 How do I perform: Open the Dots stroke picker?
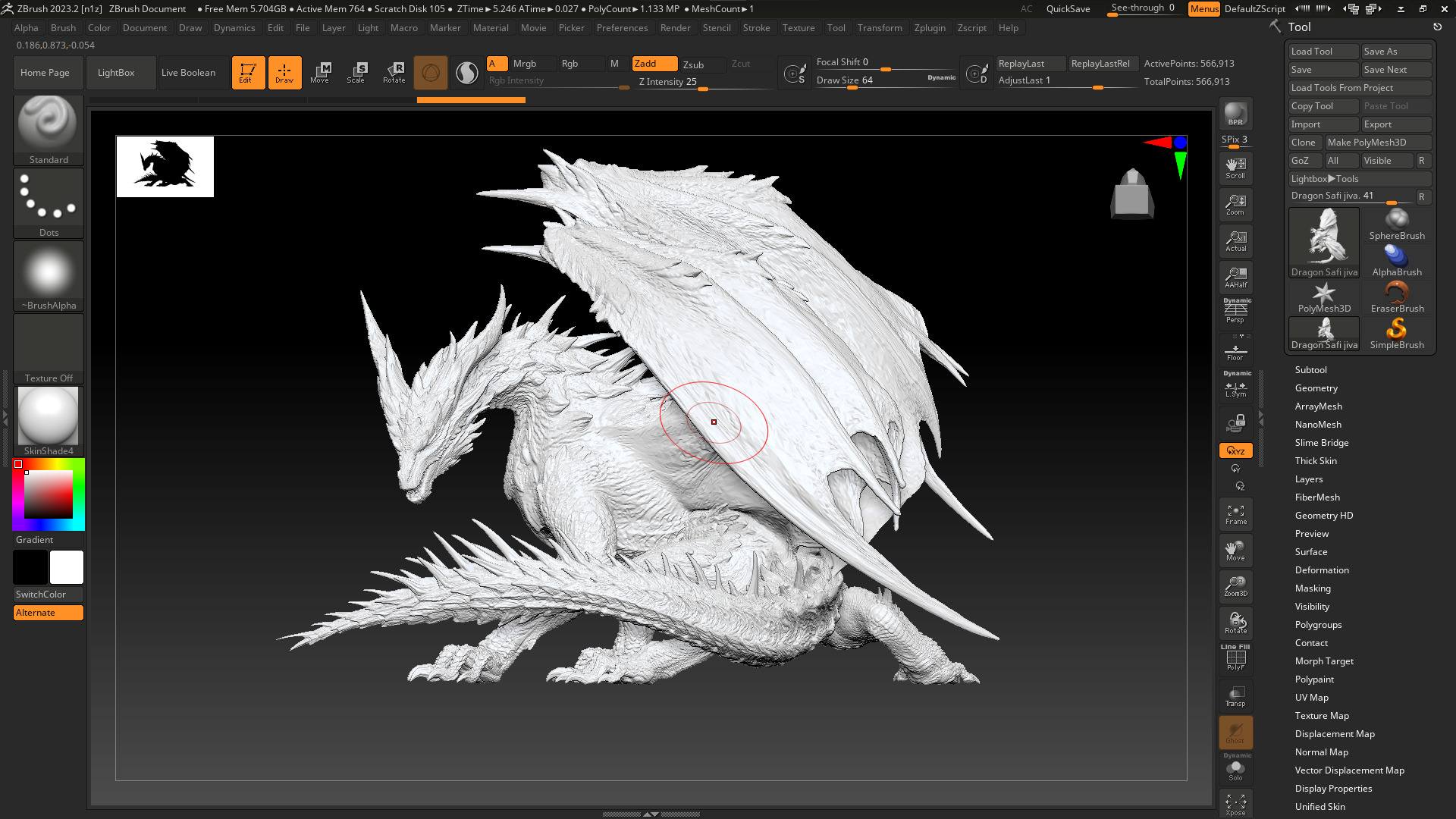tap(49, 202)
